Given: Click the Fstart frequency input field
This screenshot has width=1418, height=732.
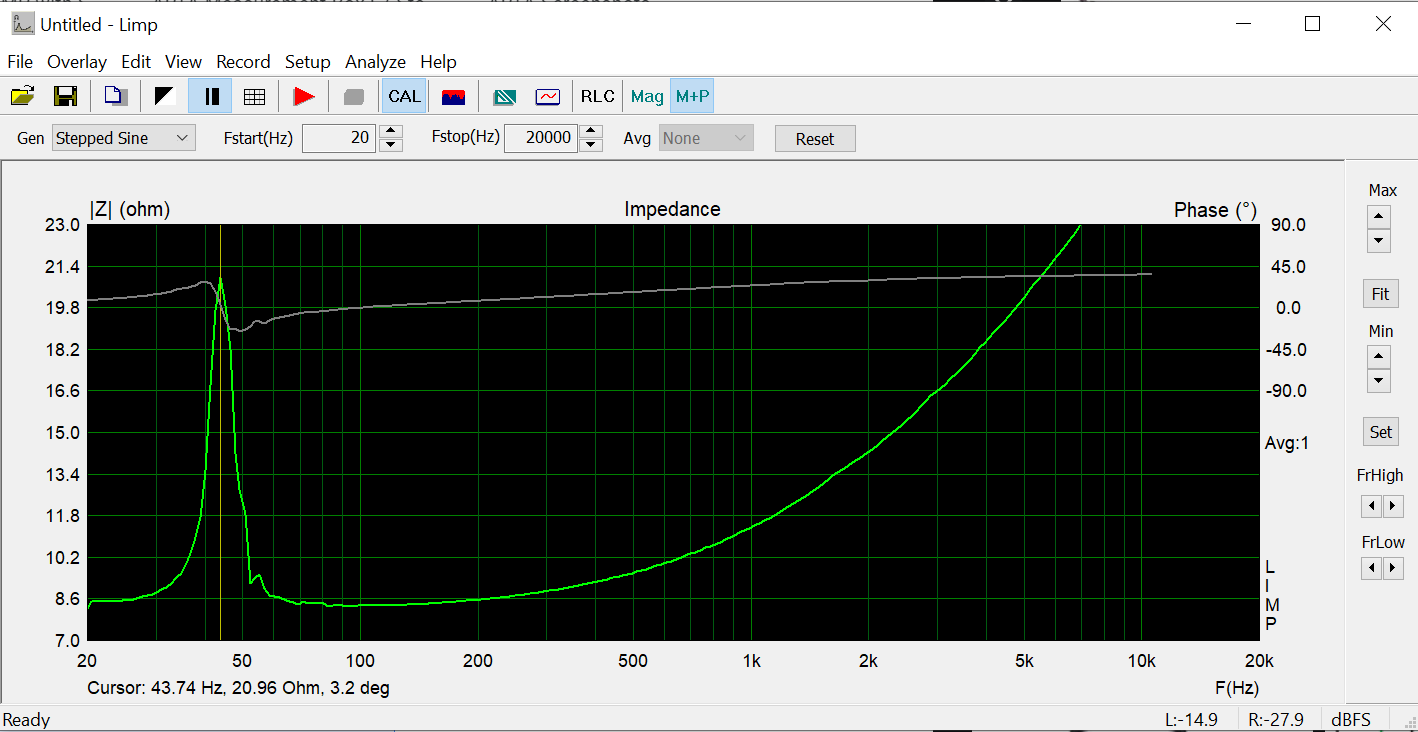Looking at the screenshot, I should (x=339, y=138).
